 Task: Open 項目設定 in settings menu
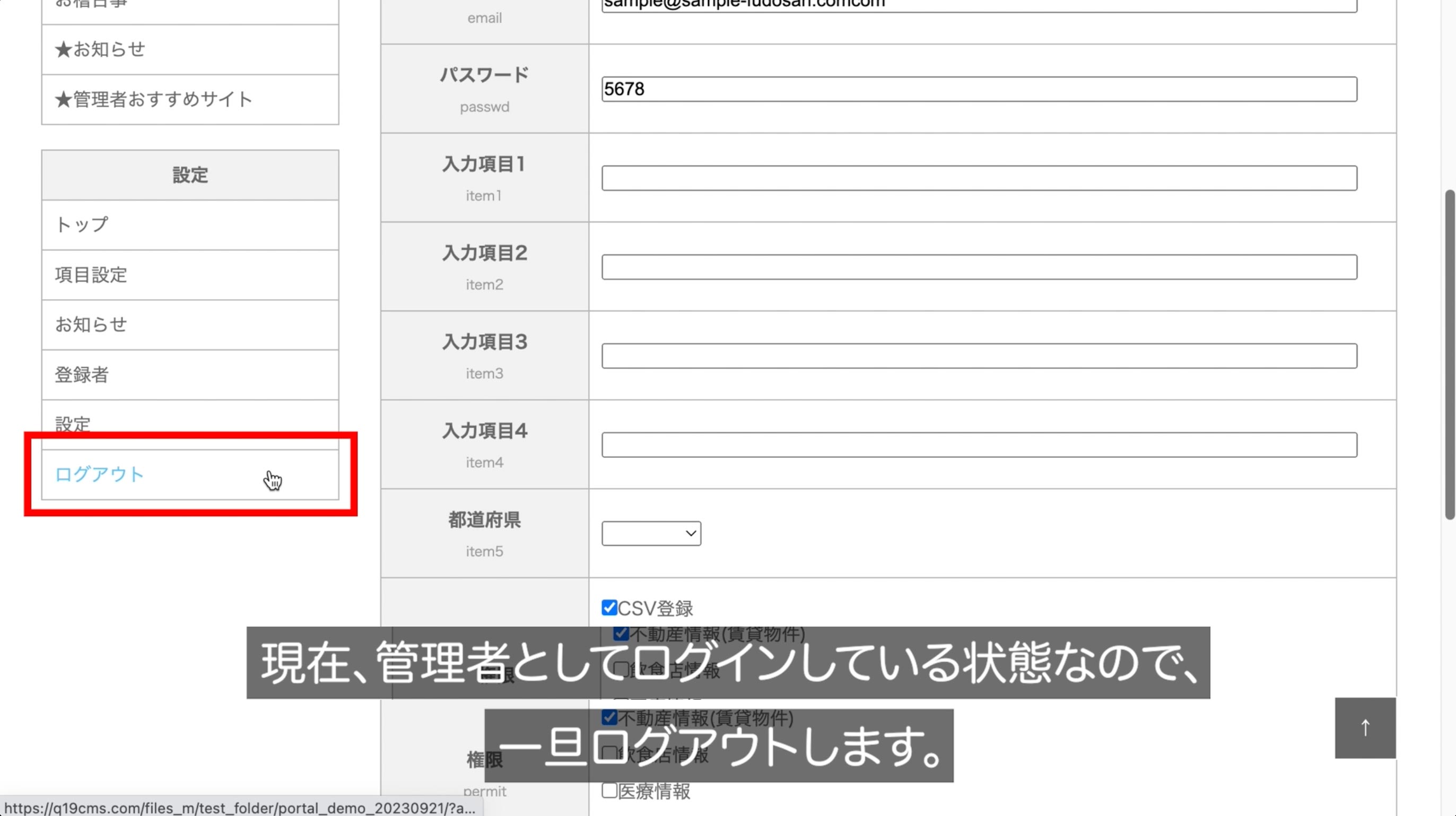[190, 275]
